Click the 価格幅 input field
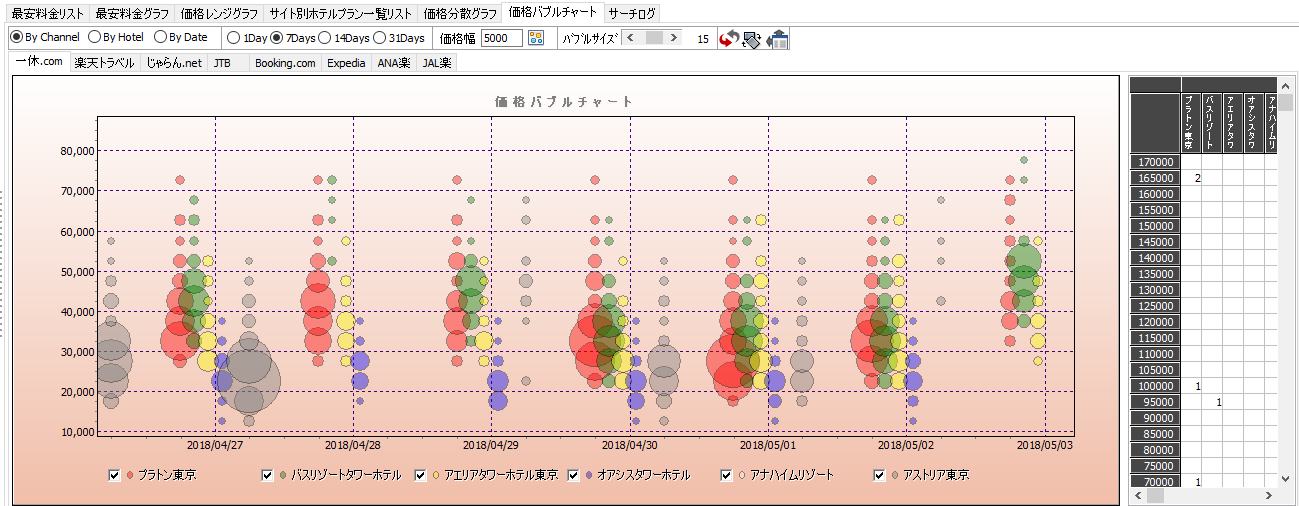Image resolution: width=1299 pixels, height=506 pixels. 501,38
